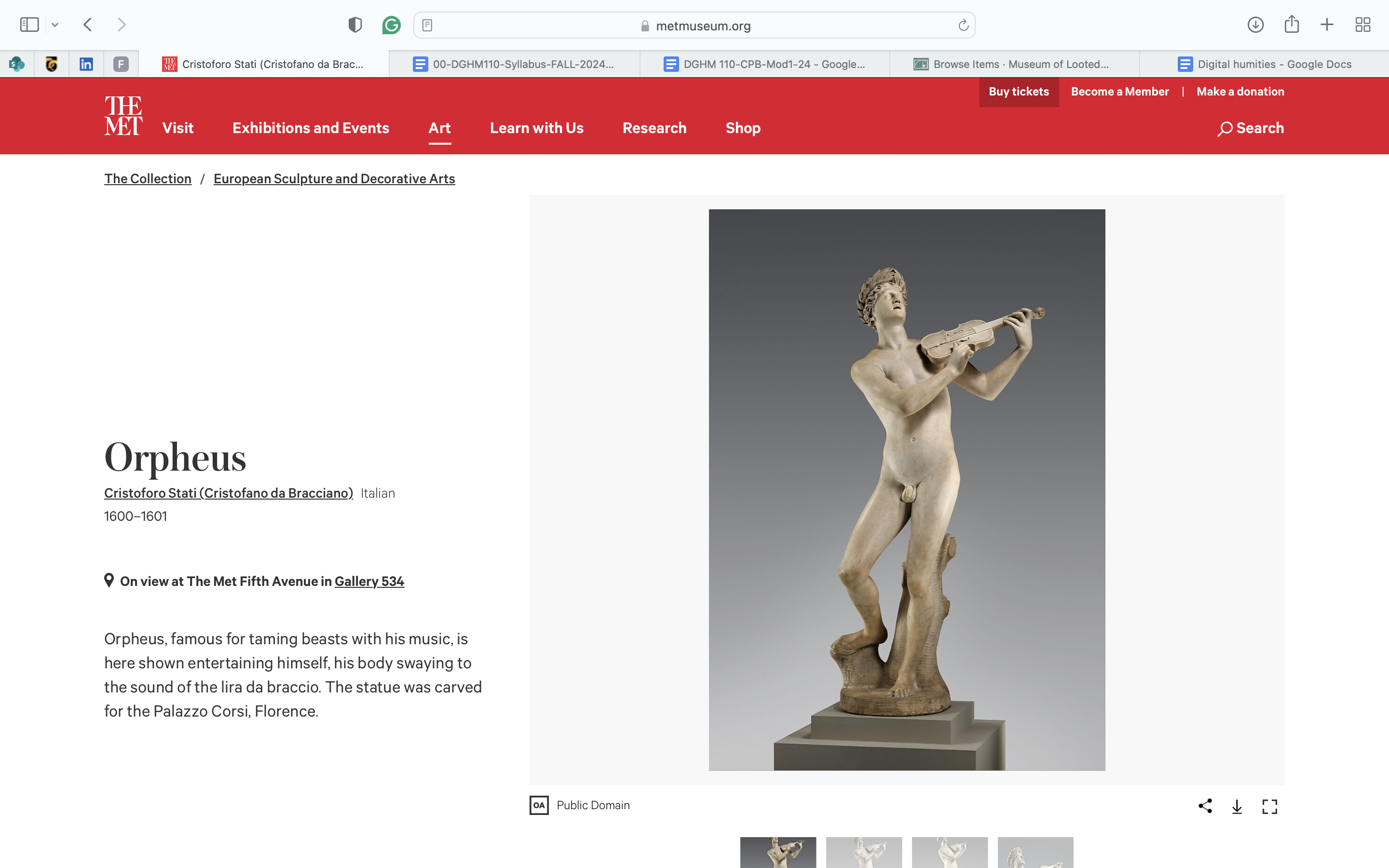Click The Met logo
This screenshot has height=868, width=1389.
(x=123, y=115)
